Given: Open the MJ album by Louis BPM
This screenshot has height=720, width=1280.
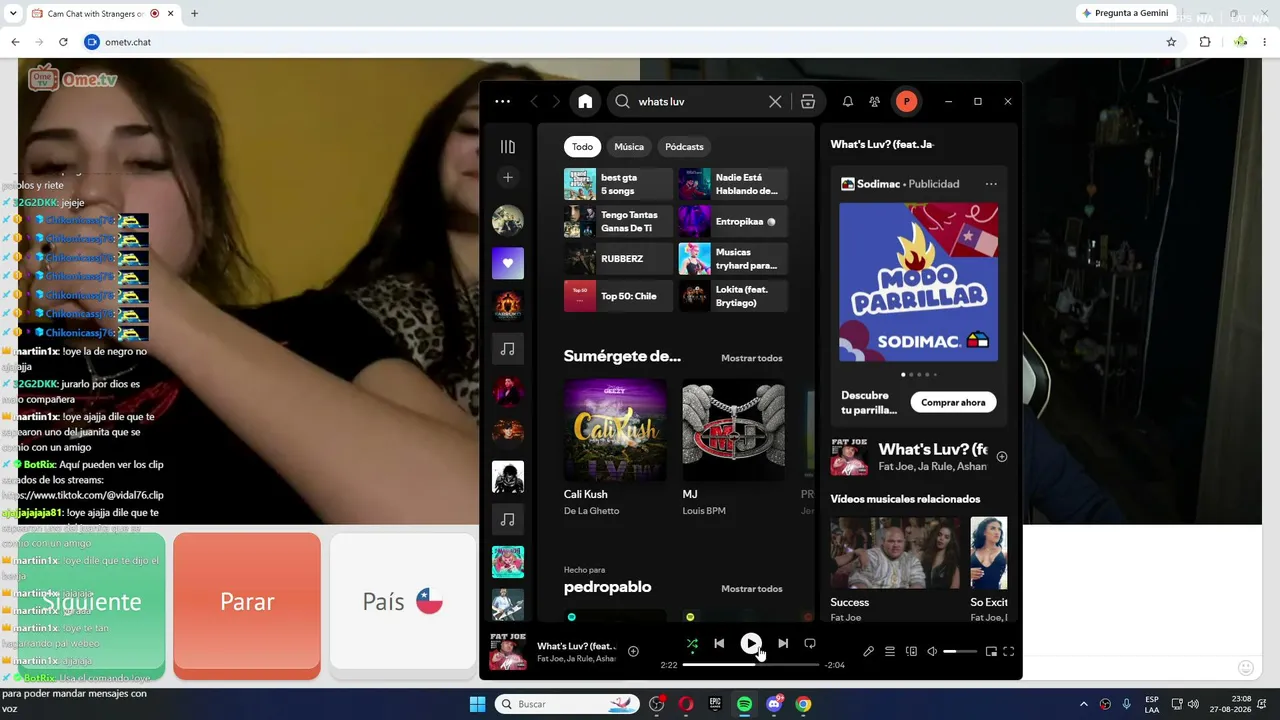Looking at the screenshot, I should [x=733, y=448].
